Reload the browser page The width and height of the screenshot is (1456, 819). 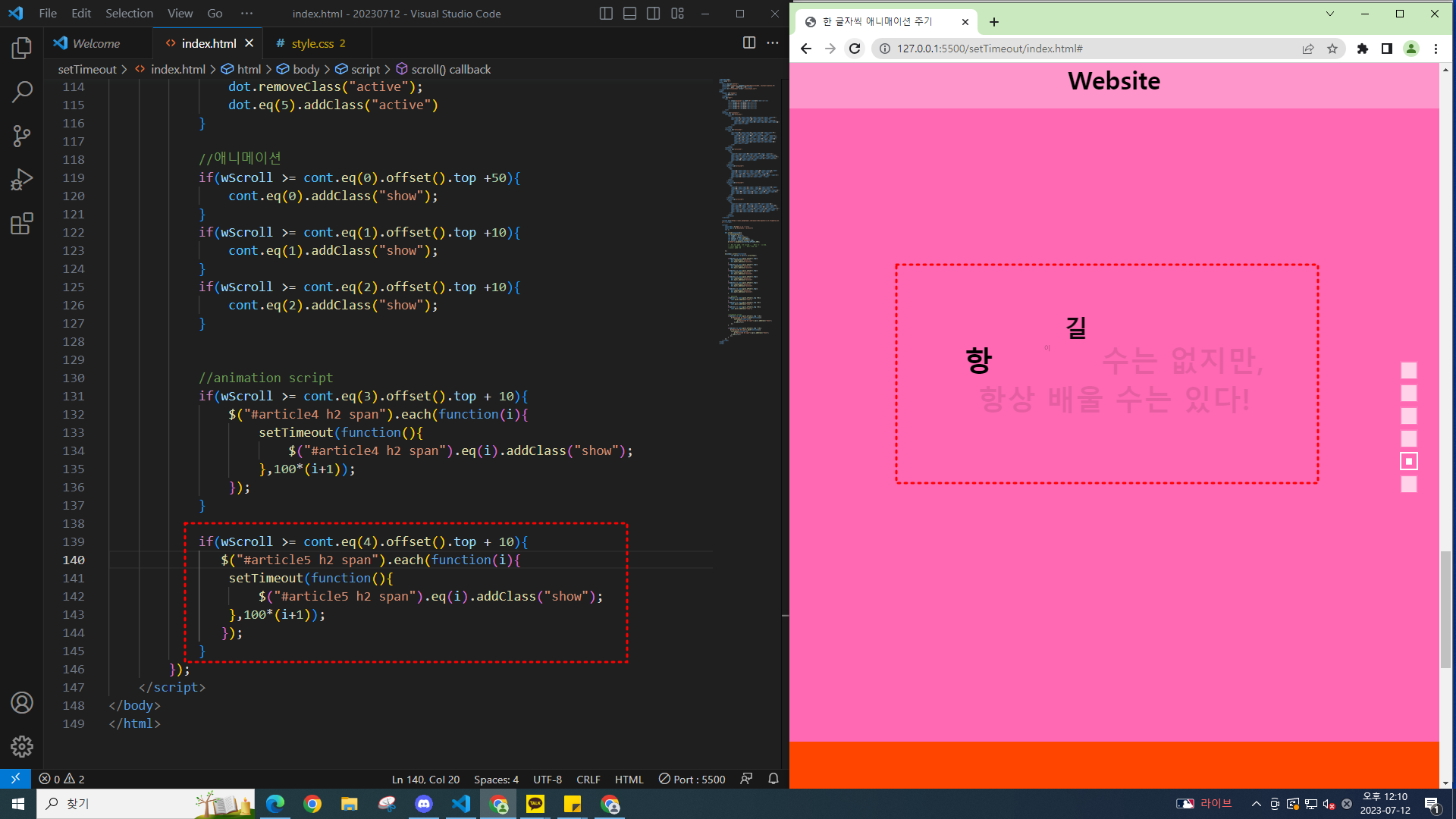pyautogui.click(x=855, y=49)
